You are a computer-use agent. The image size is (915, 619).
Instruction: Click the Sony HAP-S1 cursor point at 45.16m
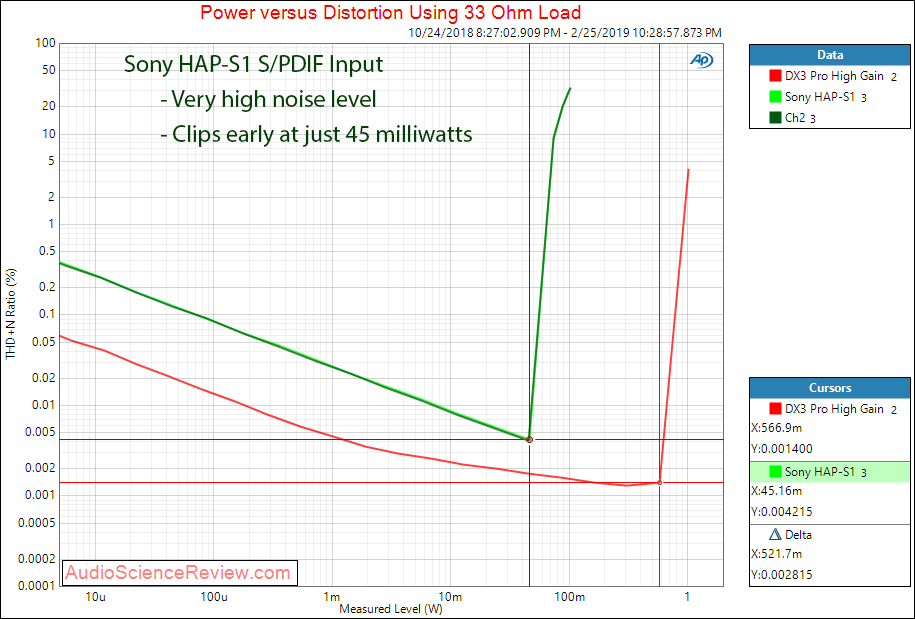tap(529, 439)
